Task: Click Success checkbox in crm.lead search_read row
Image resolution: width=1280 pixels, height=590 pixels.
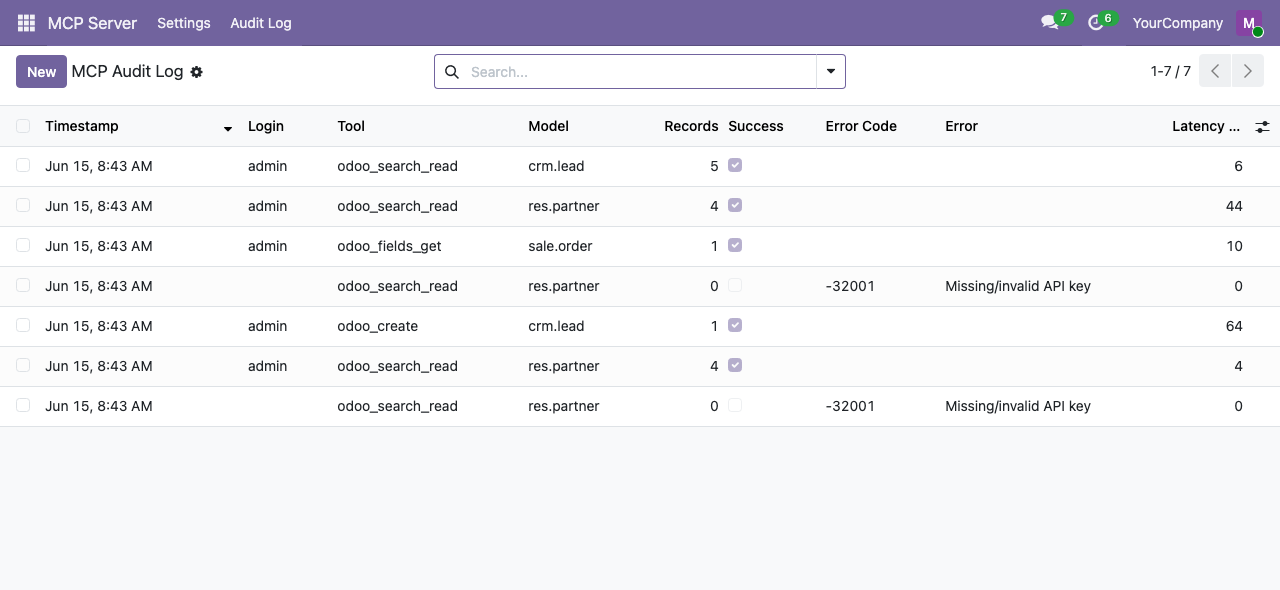Action: (735, 165)
